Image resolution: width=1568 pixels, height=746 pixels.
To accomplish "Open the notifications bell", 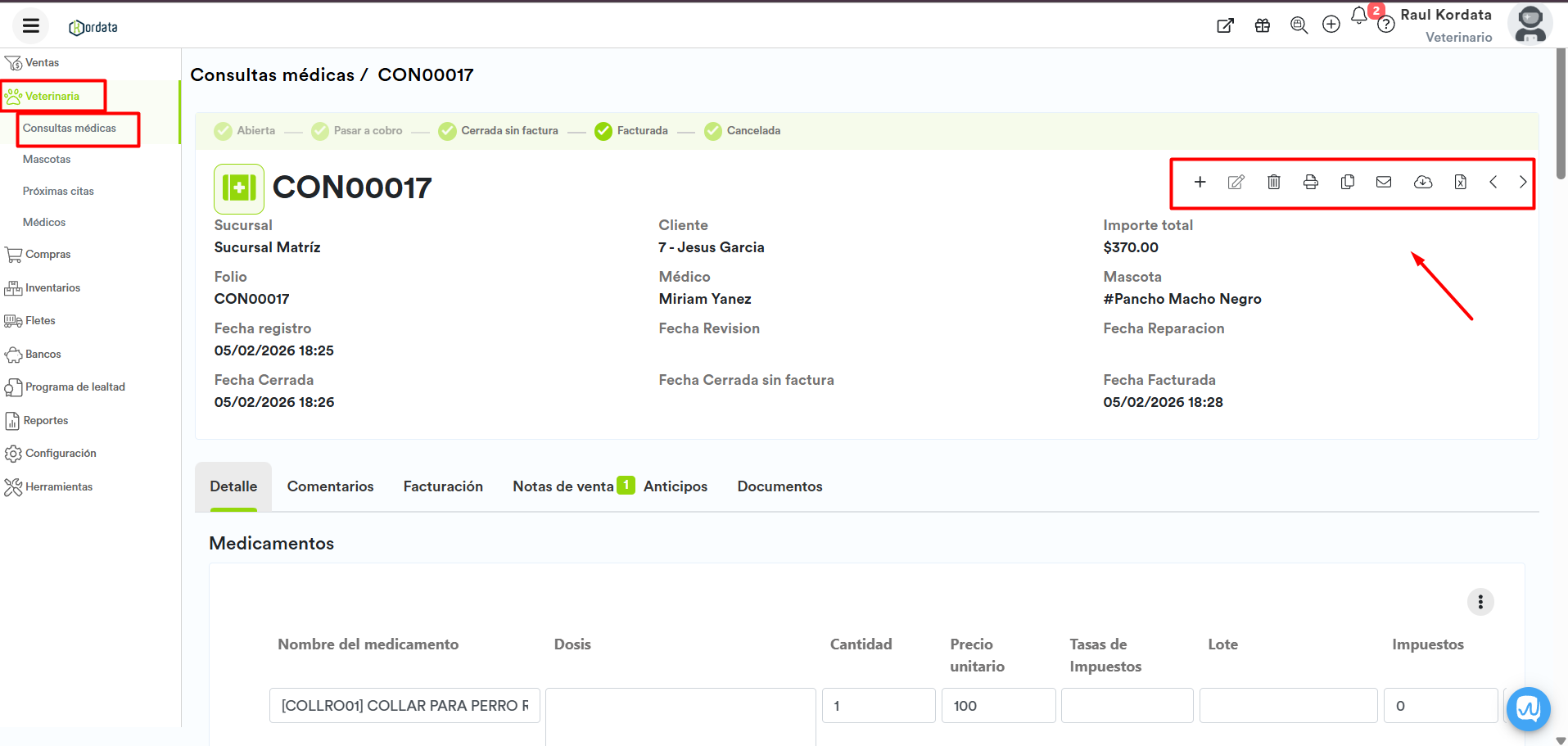I will coord(1359,16).
